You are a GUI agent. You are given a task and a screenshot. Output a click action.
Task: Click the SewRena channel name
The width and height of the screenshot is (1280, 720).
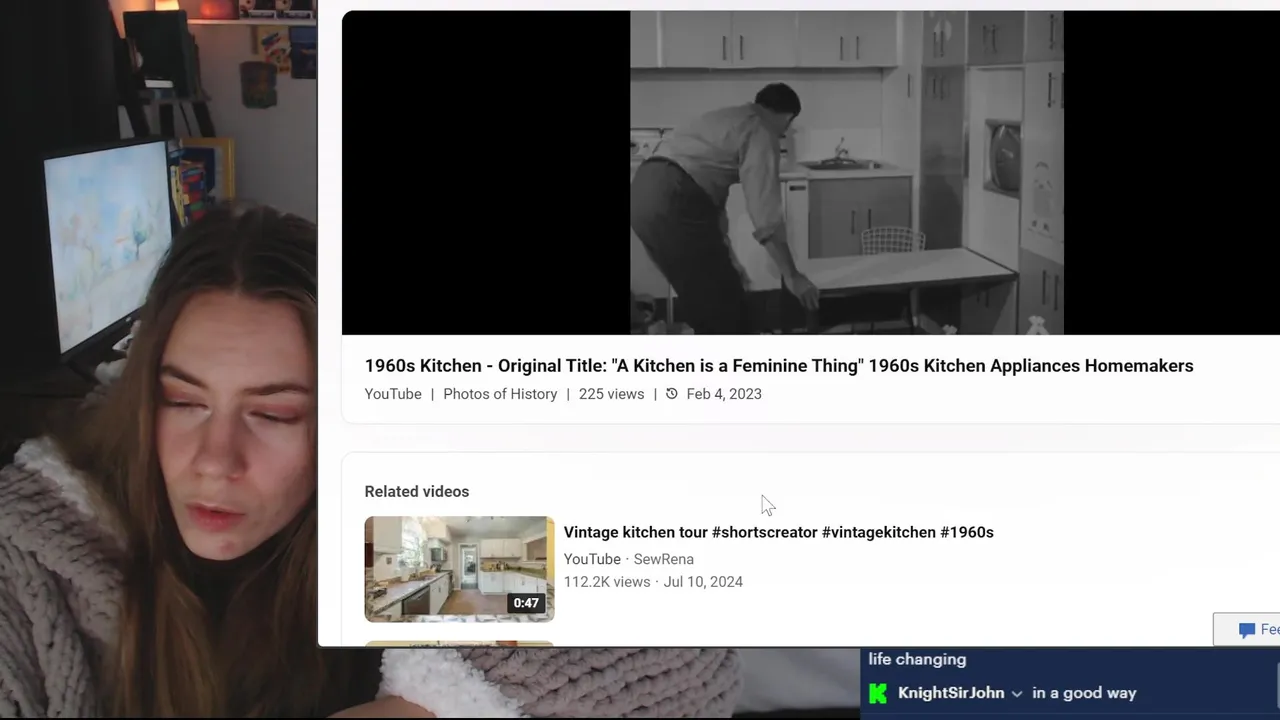pos(664,559)
